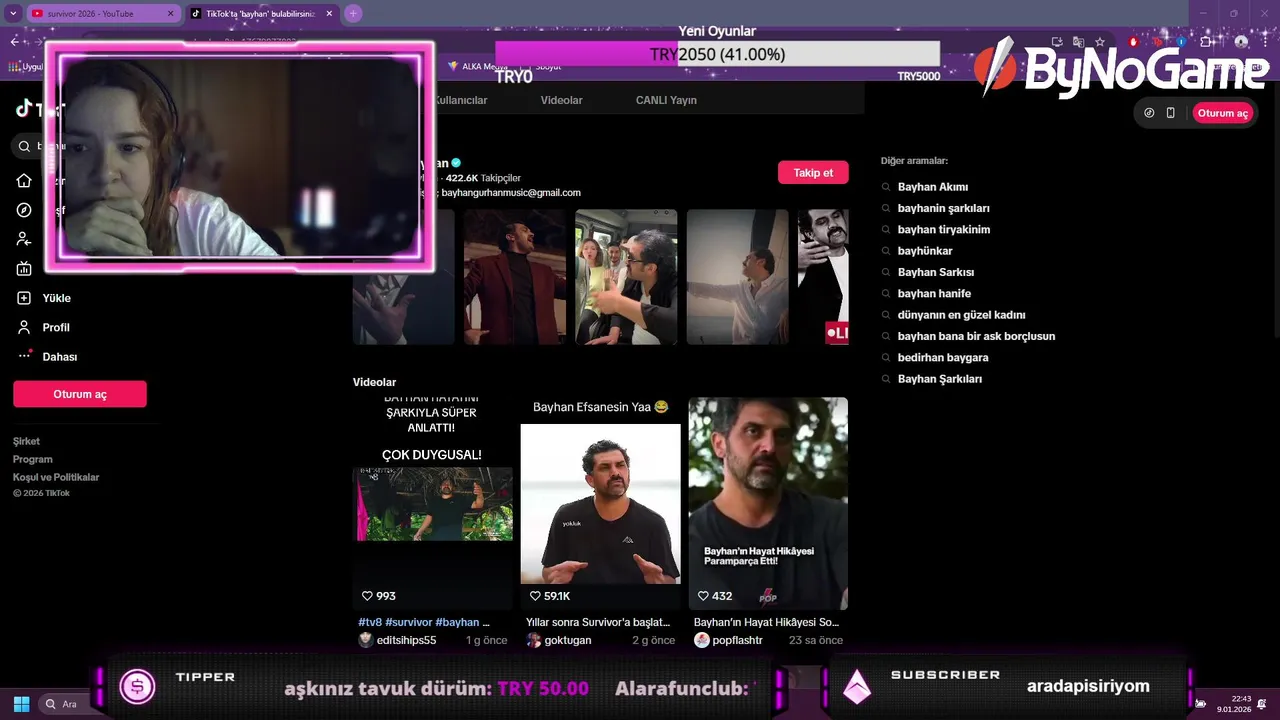The height and width of the screenshot is (720, 1280).
Task: Click the heart icon showing 993 likes
Action: (x=367, y=596)
